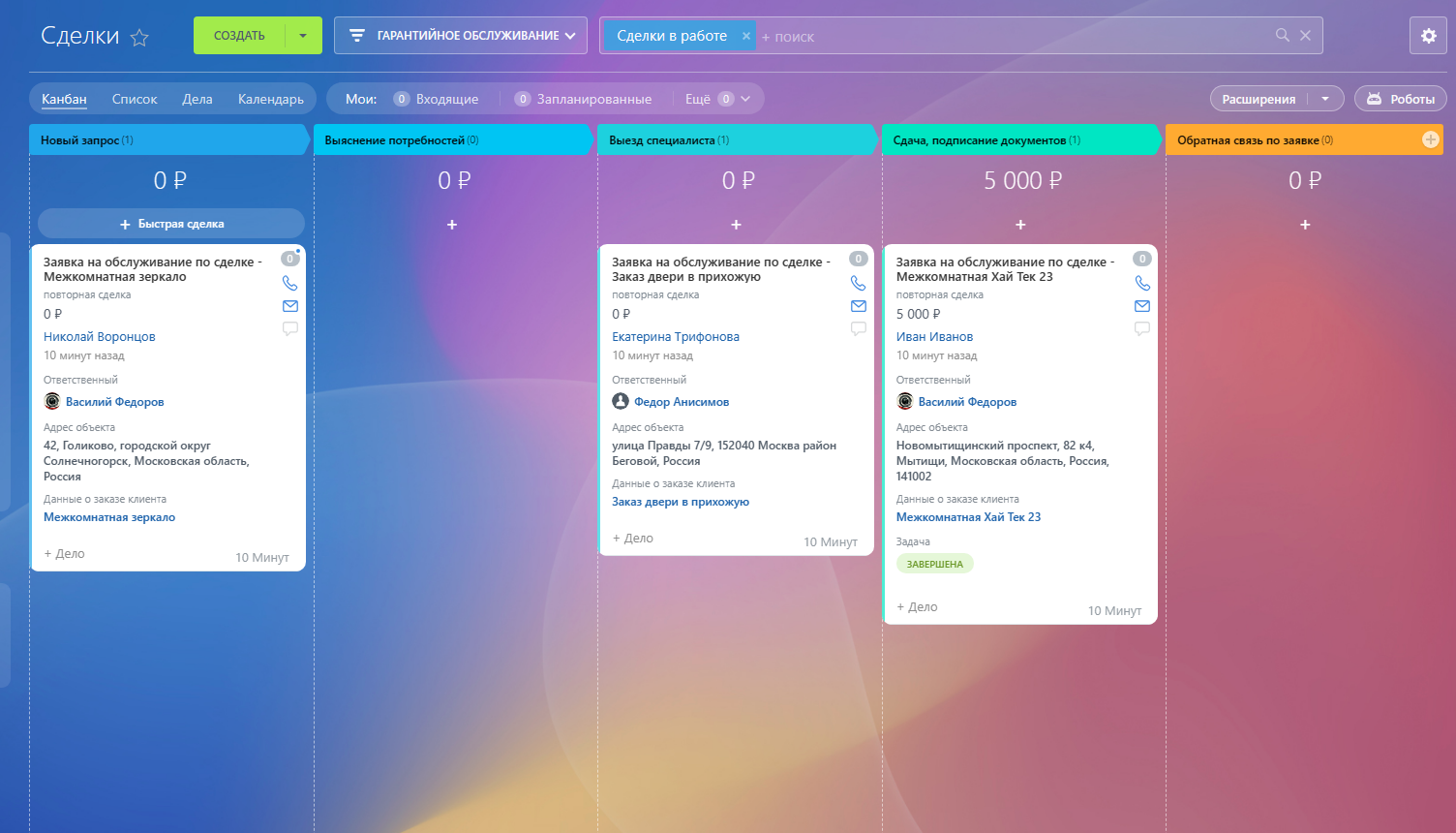Add deal in 'Выезд специалиста' column
This screenshot has height=833, width=1456.
[736, 225]
